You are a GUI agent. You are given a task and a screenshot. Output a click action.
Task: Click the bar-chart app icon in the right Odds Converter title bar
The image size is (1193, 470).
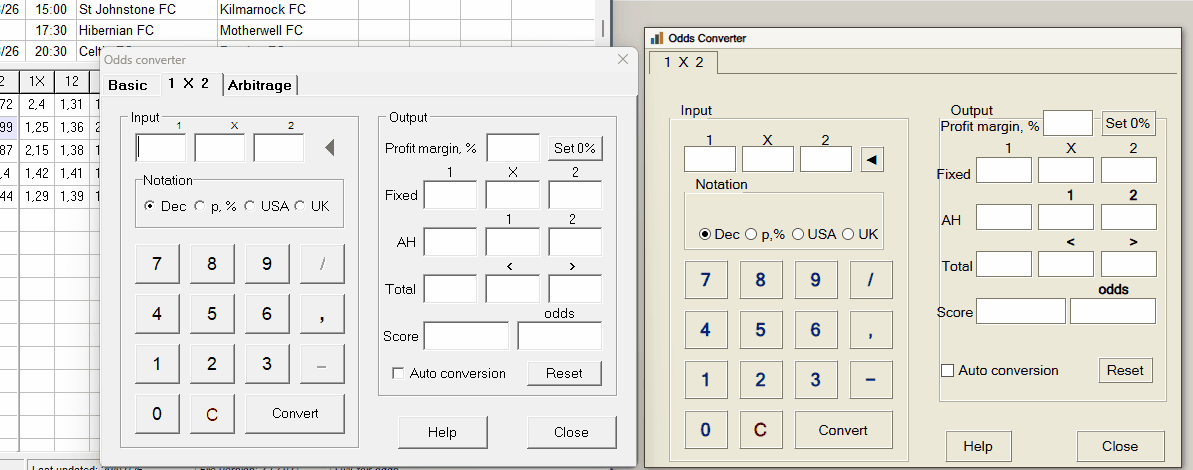[657, 38]
